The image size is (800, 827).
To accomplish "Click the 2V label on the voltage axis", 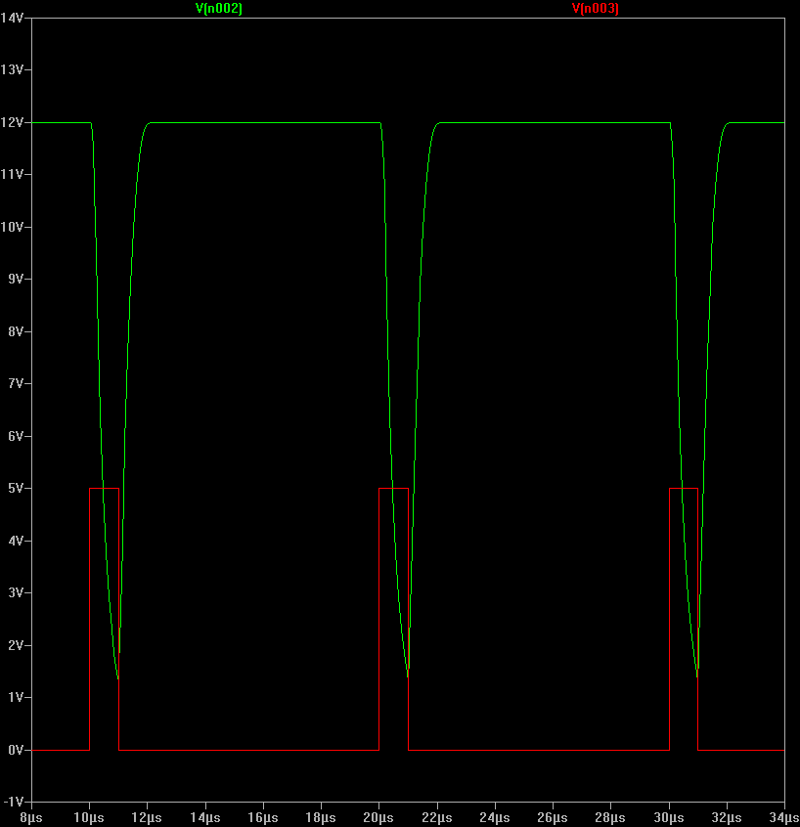I will tap(16, 645).
